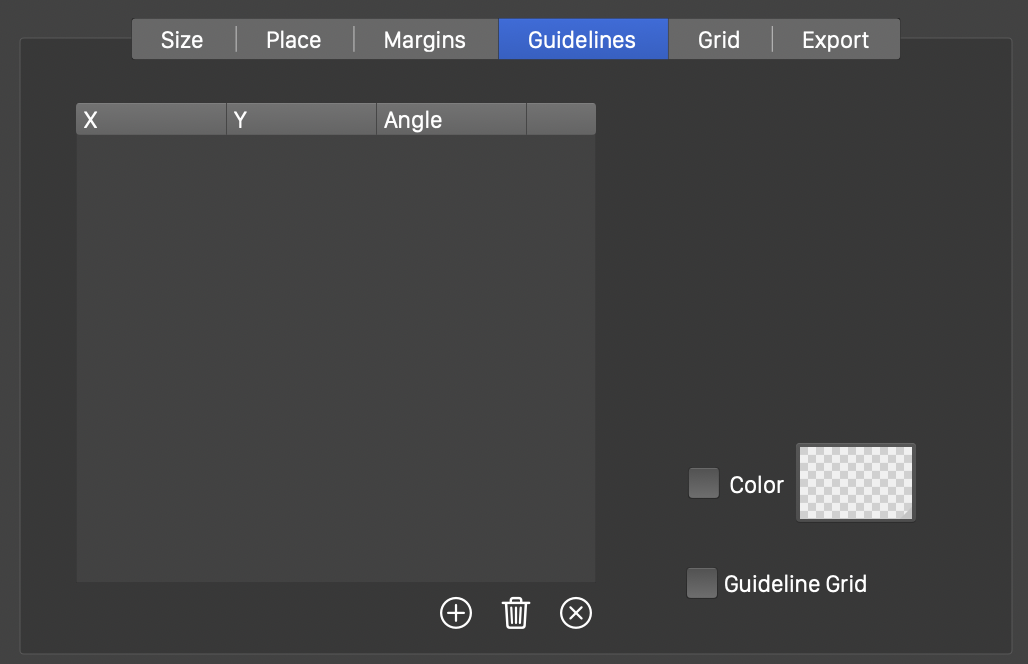Click the X column header
Screen dimensions: 1028x664
[151, 120]
